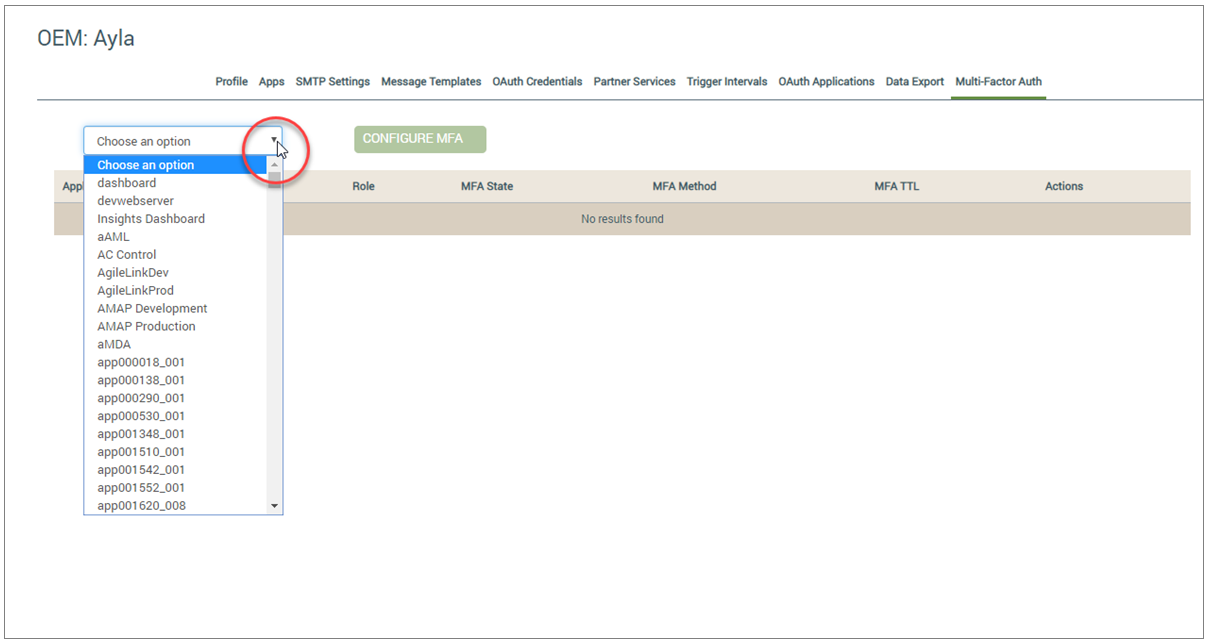Pick devwebserver in the dropdown list
Viewport: 1209px width, 643px height.
(x=175, y=201)
